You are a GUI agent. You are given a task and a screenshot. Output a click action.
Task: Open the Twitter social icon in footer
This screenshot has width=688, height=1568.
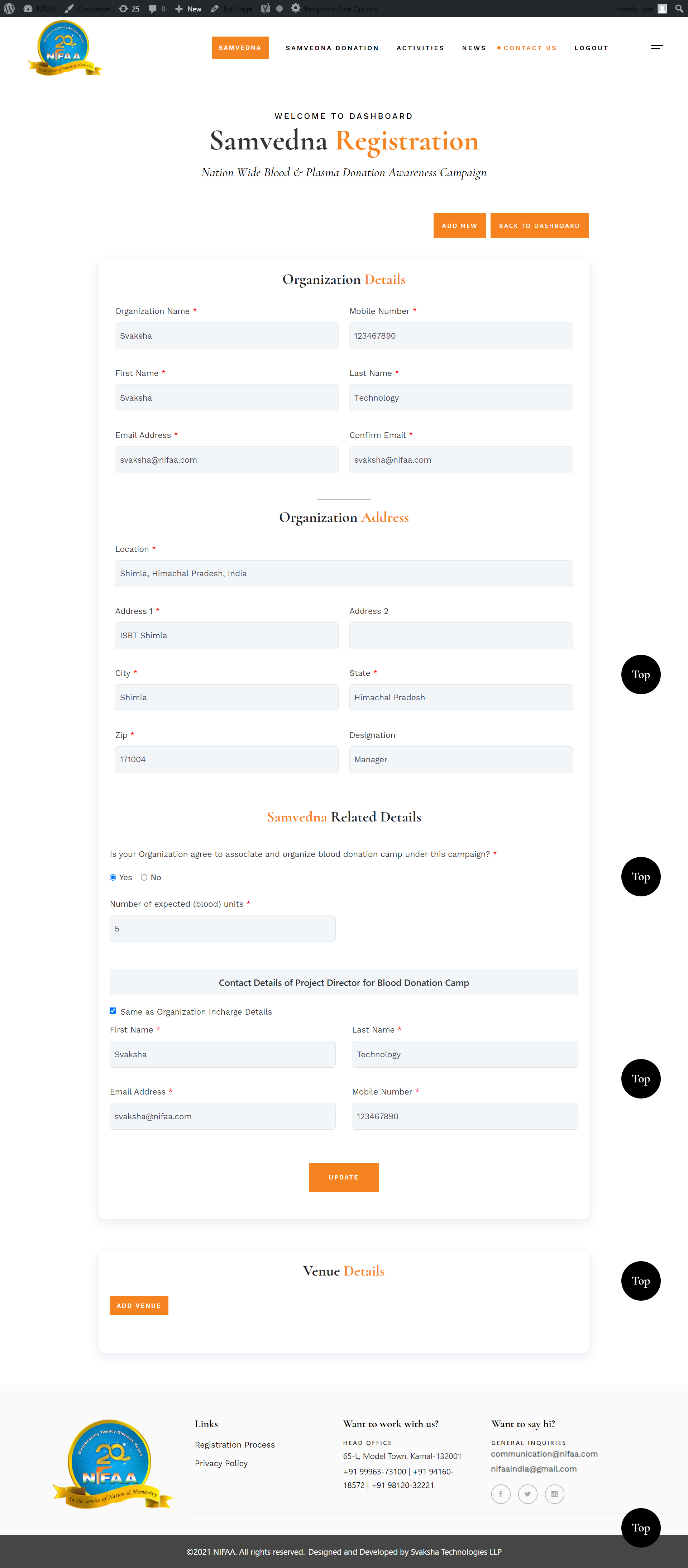pyautogui.click(x=527, y=1494)
